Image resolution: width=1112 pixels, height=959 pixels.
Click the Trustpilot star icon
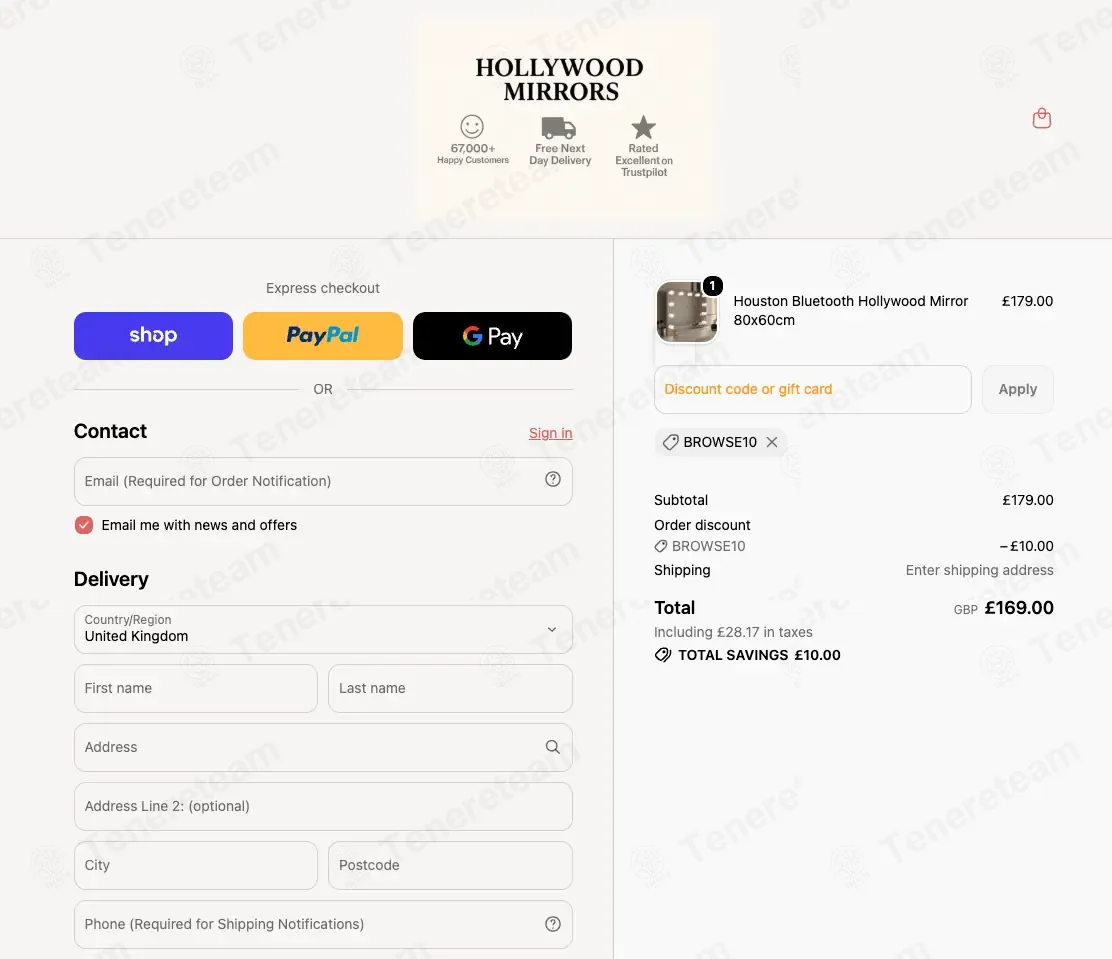tap(643, 128)
